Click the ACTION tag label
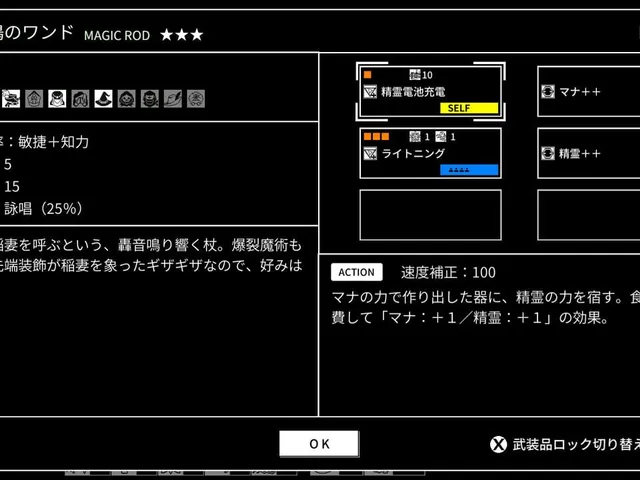Image resolution: width=640 pixels, height=480 pixels. pyautogui.click(x=357, y=272)
